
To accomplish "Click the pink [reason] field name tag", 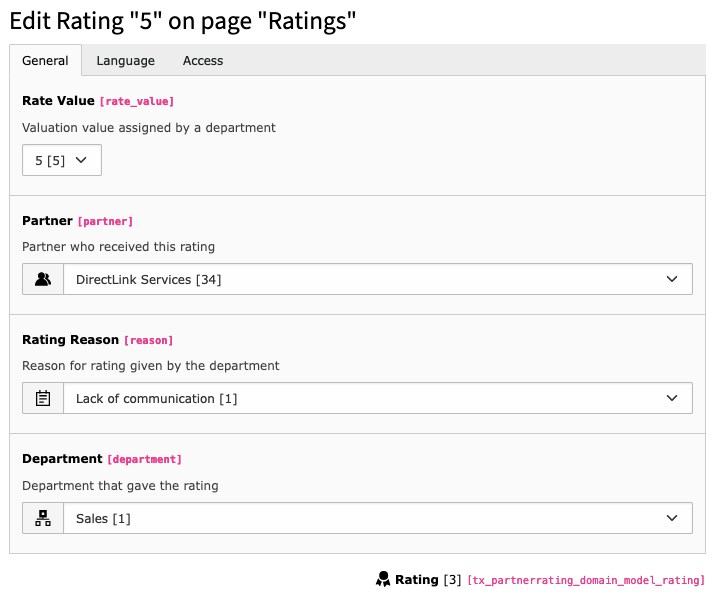I will [x=148, y=340].
